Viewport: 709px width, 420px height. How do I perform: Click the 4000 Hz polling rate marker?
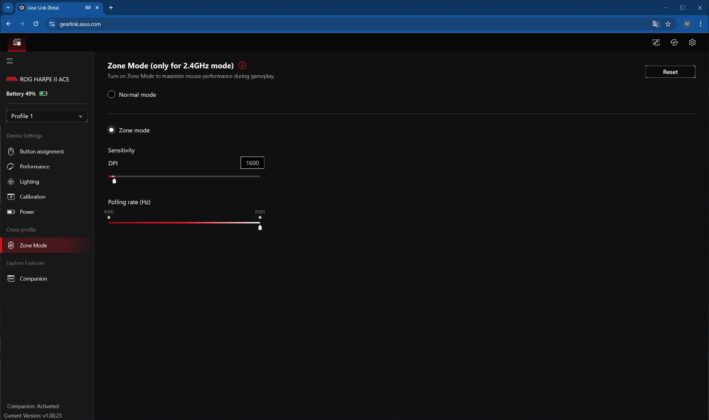[109, 215]
